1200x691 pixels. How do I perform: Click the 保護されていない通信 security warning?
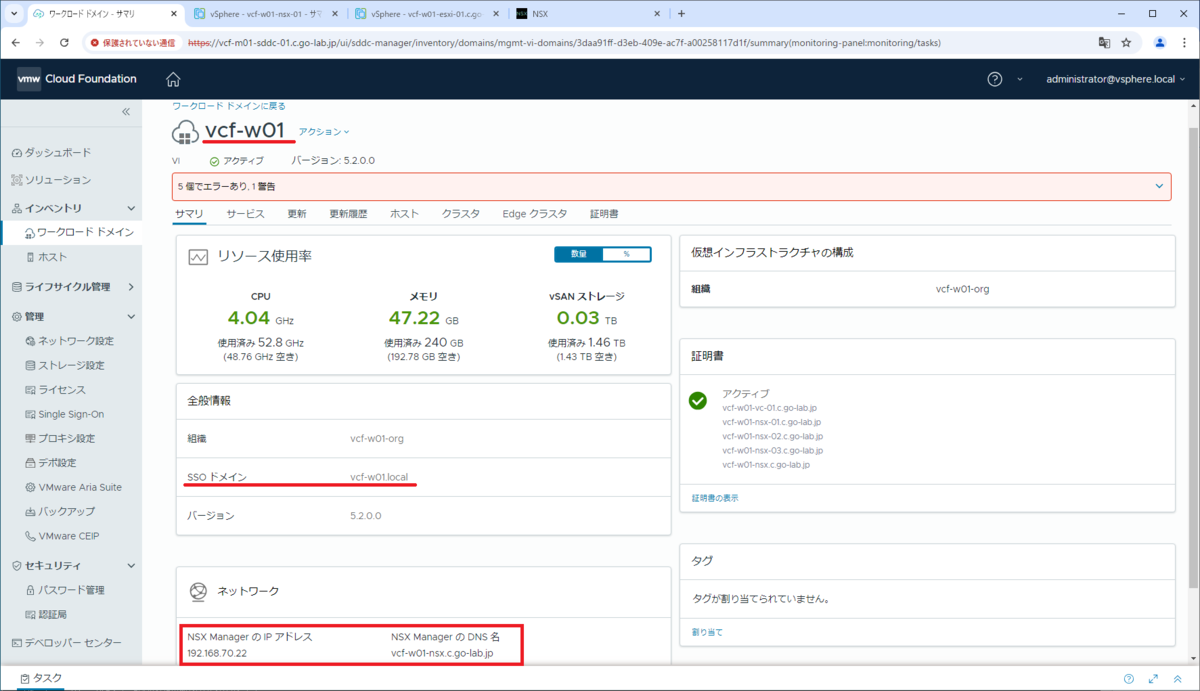point(133,43)
